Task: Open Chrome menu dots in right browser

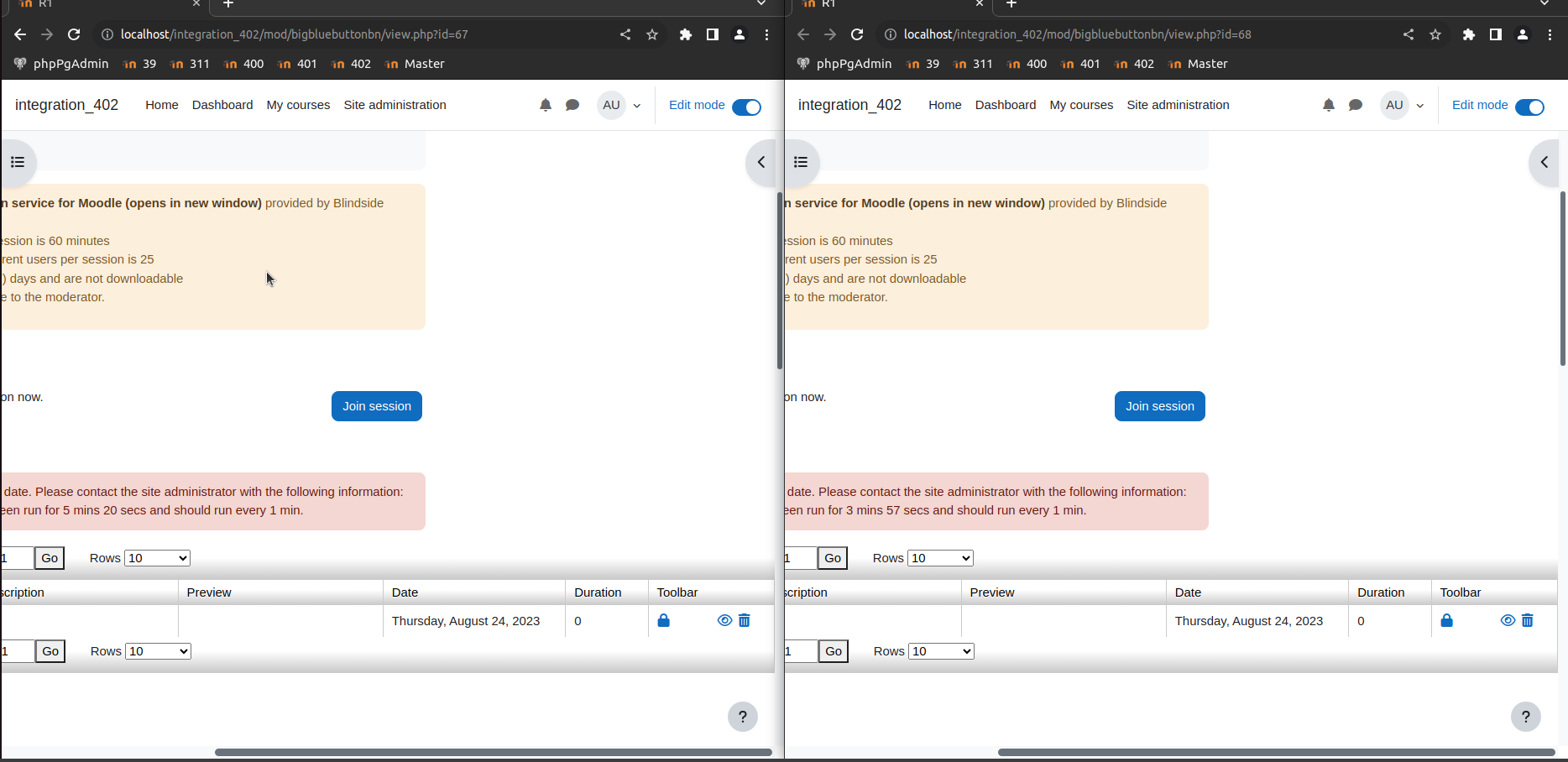Action: (x=1550, y=34)
